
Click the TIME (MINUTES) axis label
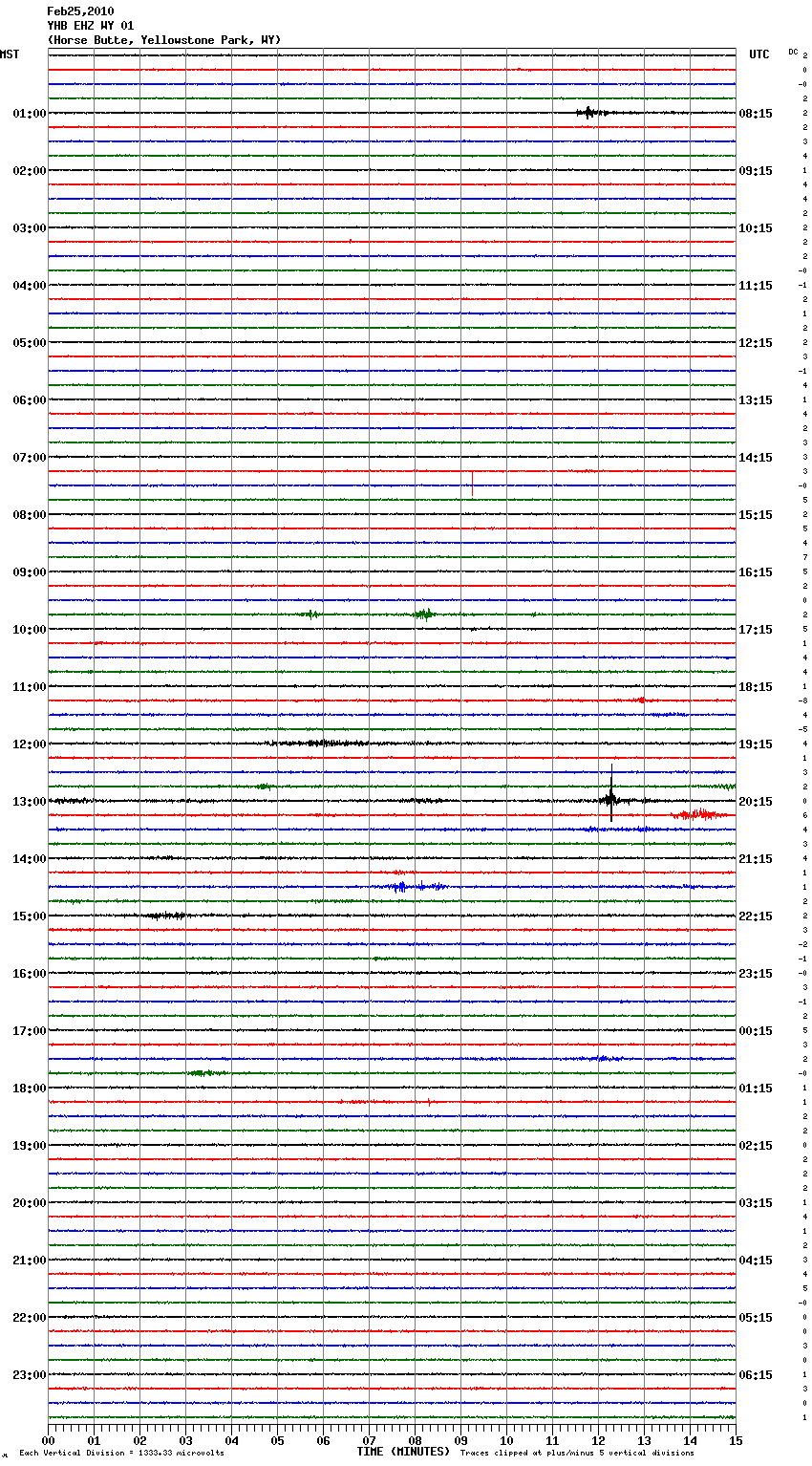403,1452
